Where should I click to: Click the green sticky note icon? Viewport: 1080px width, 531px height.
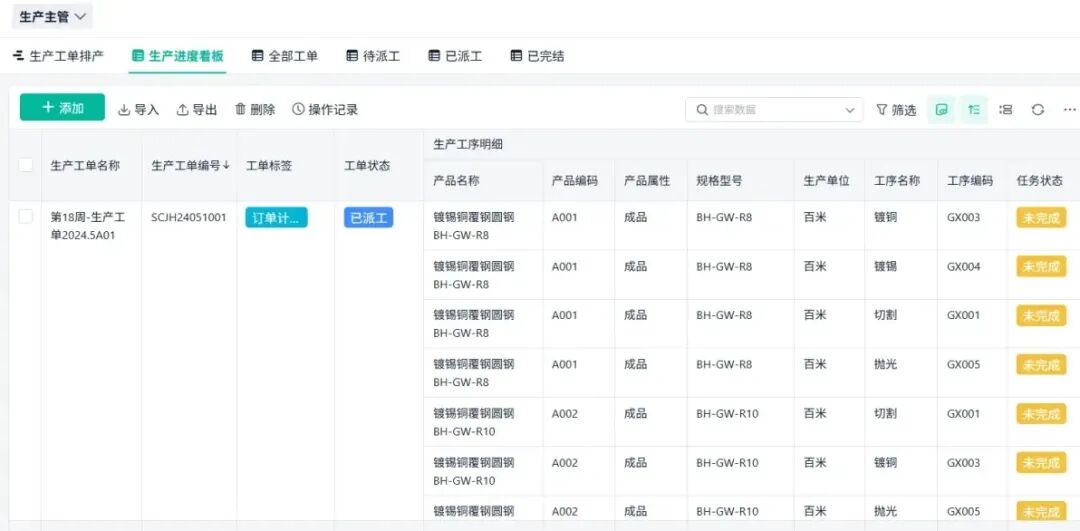pos(941,110)
